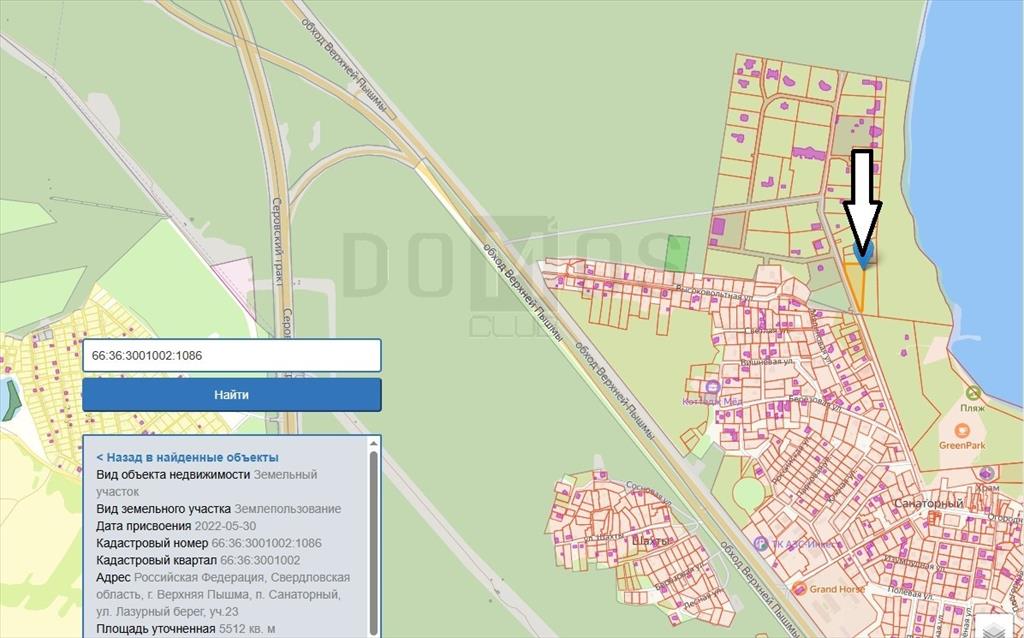This screenshot has width=1024, height=638.
Task: Click the blue location pin marker
Action: pyautogui.click(x=863, y=255)
